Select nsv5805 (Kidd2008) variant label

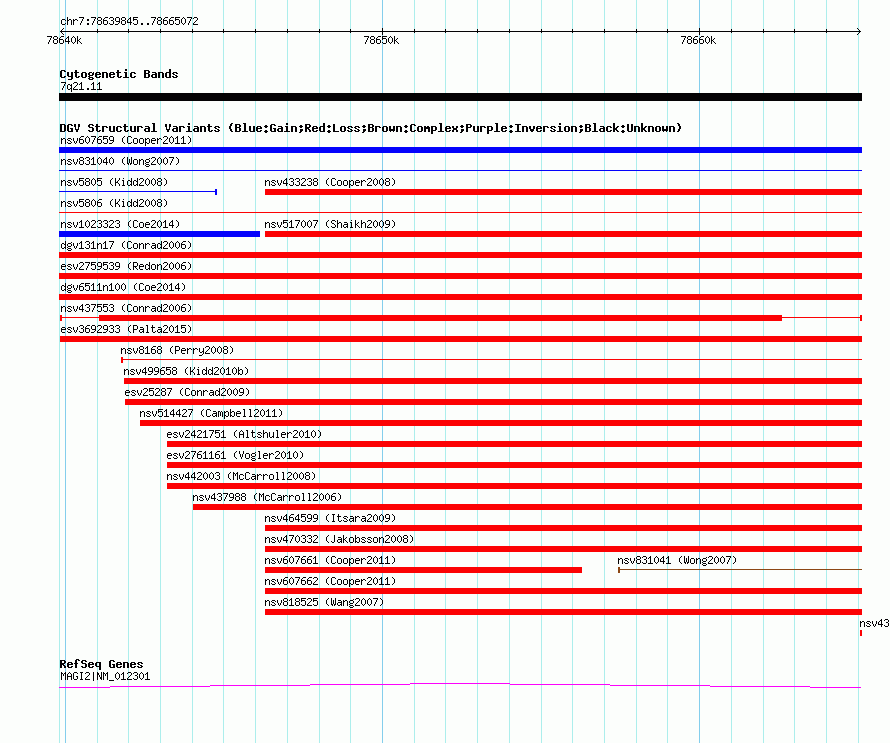114,182
